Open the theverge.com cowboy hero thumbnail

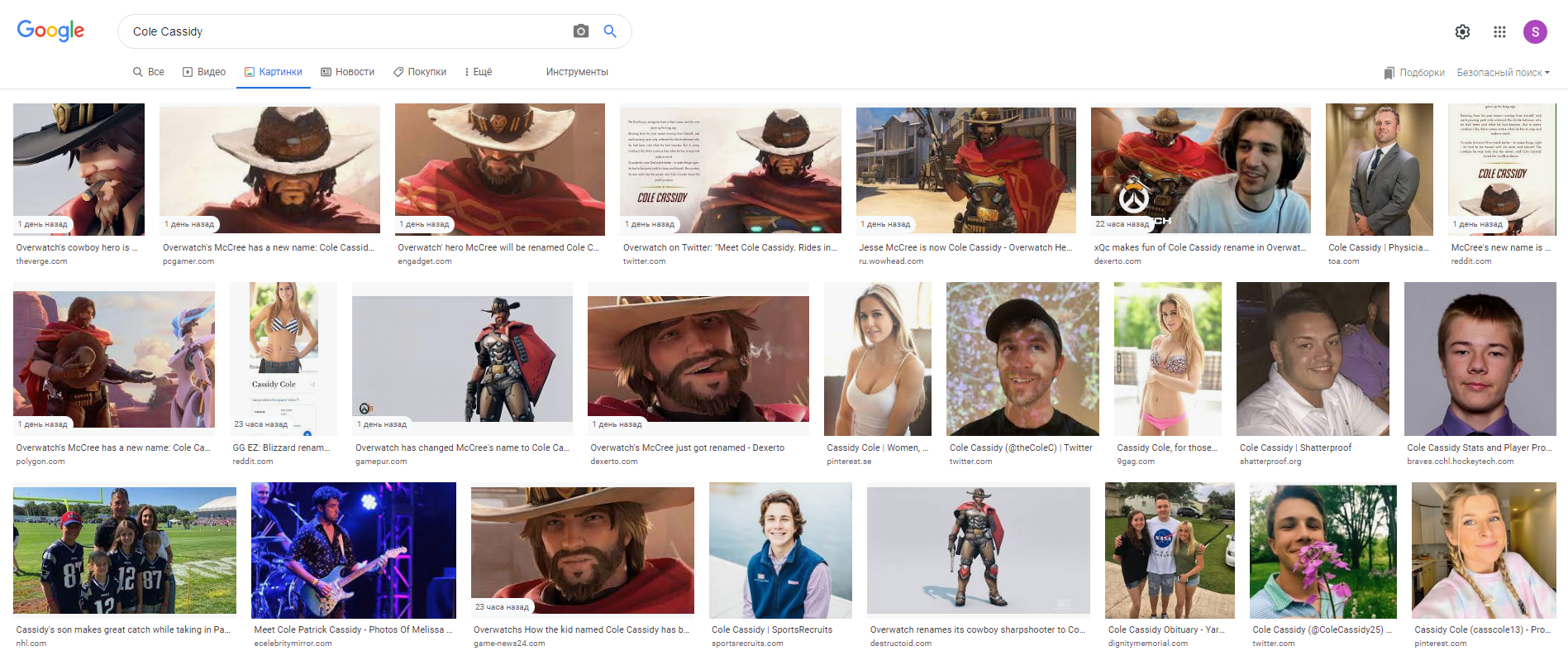[79, 169]
